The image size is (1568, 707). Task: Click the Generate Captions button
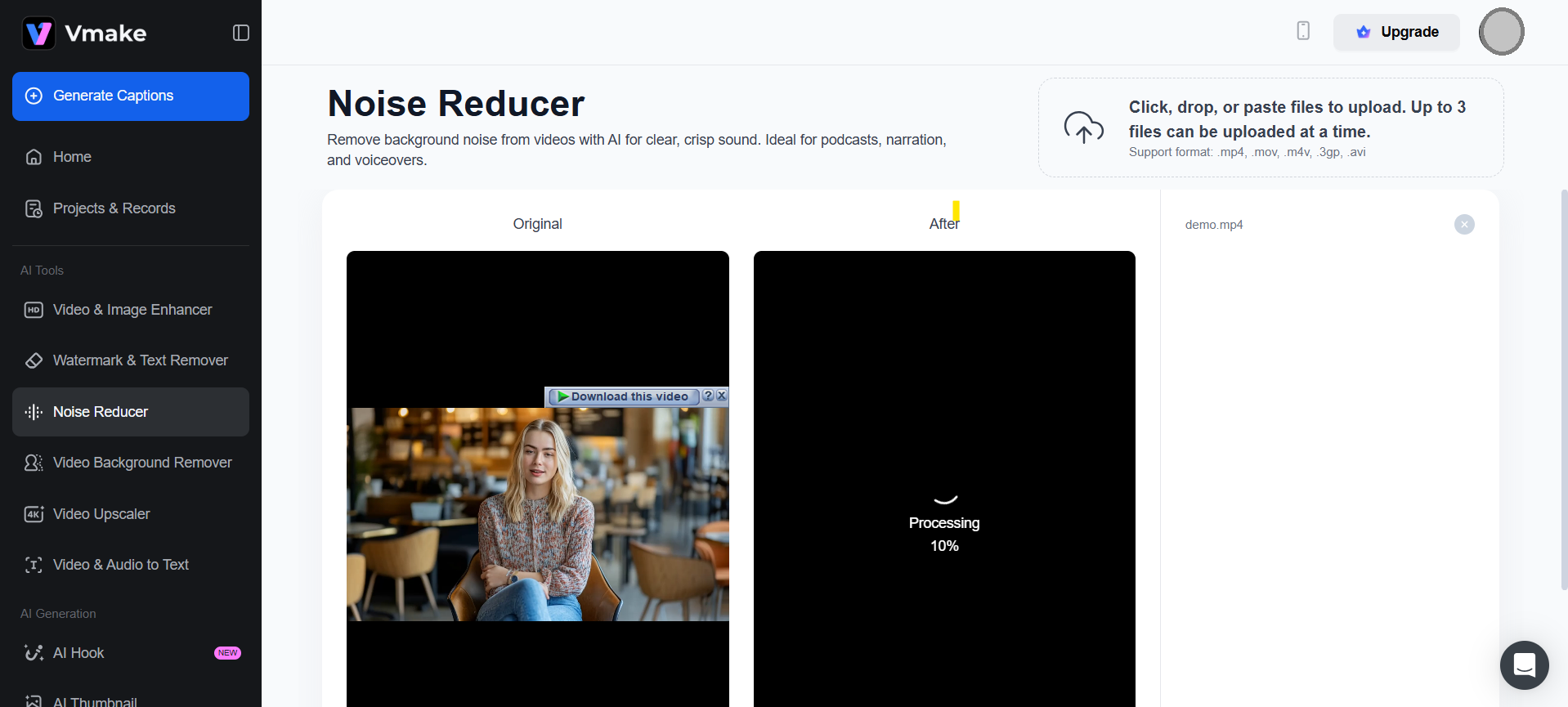131,96
